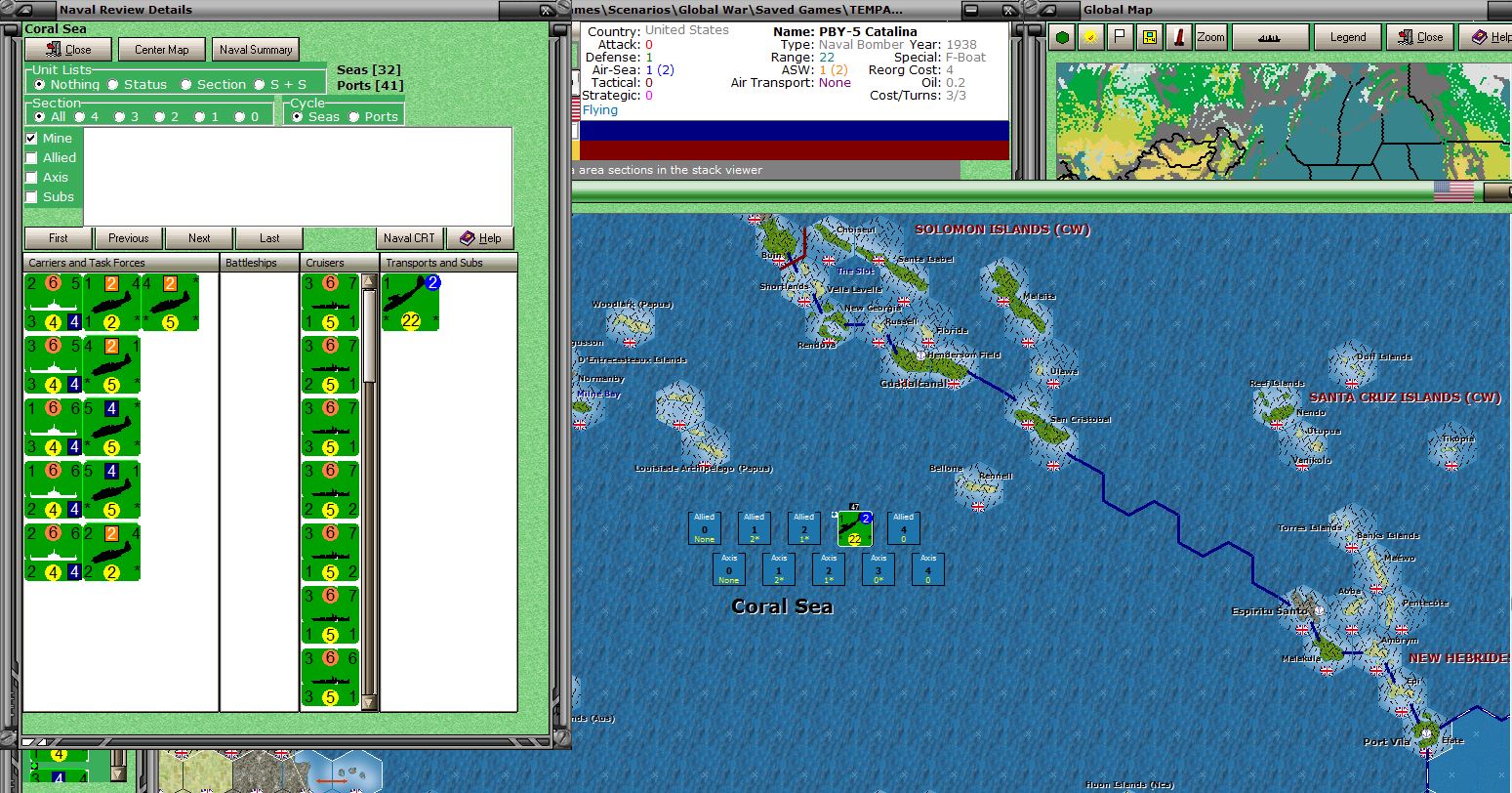The width and height of the screenshot is (1512, 793).
Task: Jump to the Last sea area
Action: click(x=269, y=237)
